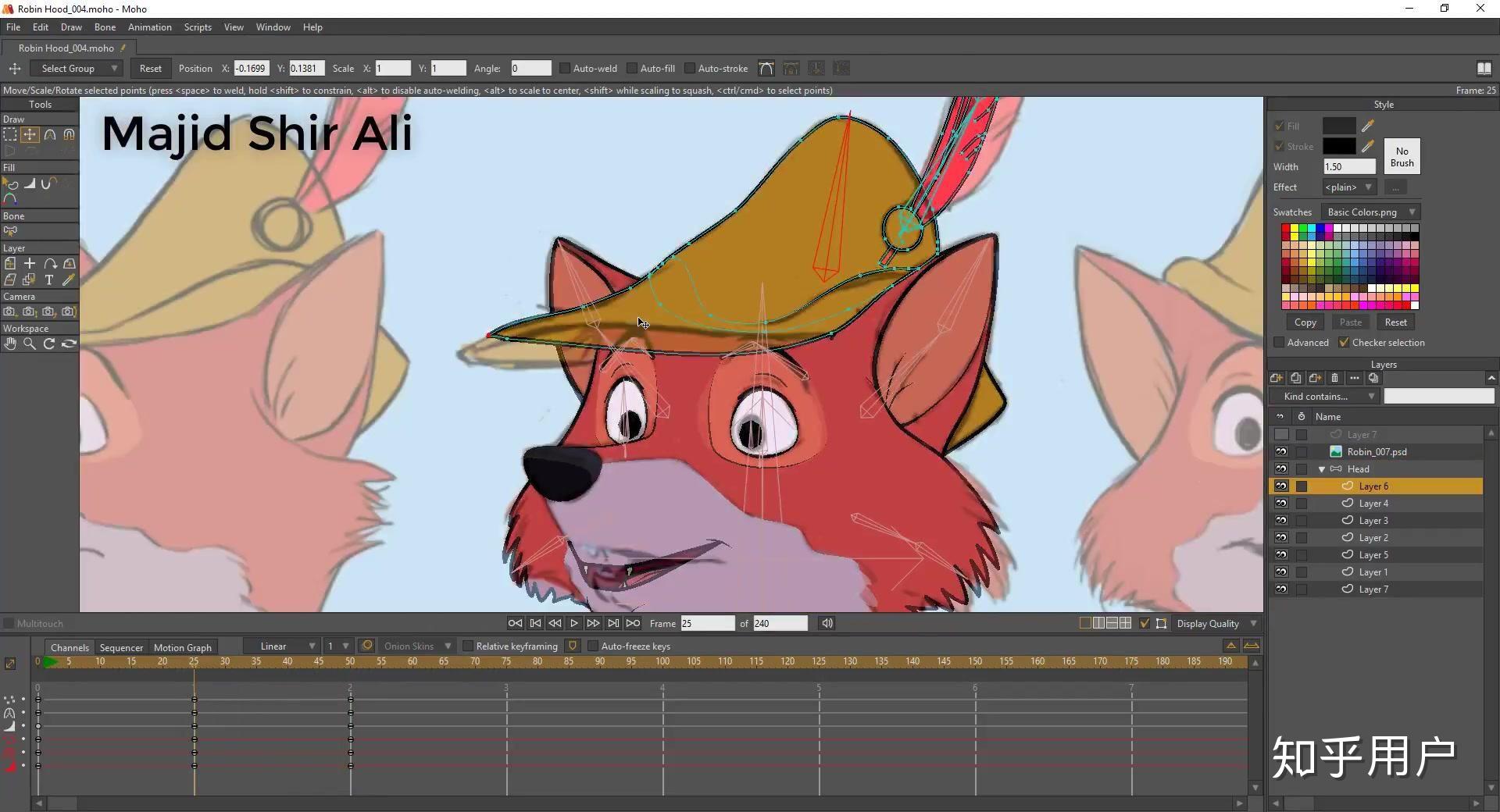Activate the Pan Workspace hand tool
This screenshot has width=1500, height=812.
10,344
